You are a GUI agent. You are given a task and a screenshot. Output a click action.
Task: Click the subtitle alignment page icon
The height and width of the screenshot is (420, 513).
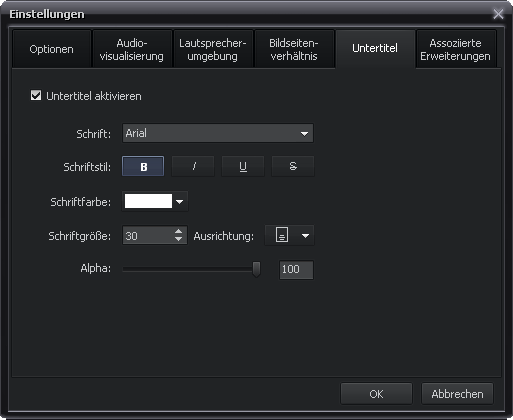click(282, 235)
